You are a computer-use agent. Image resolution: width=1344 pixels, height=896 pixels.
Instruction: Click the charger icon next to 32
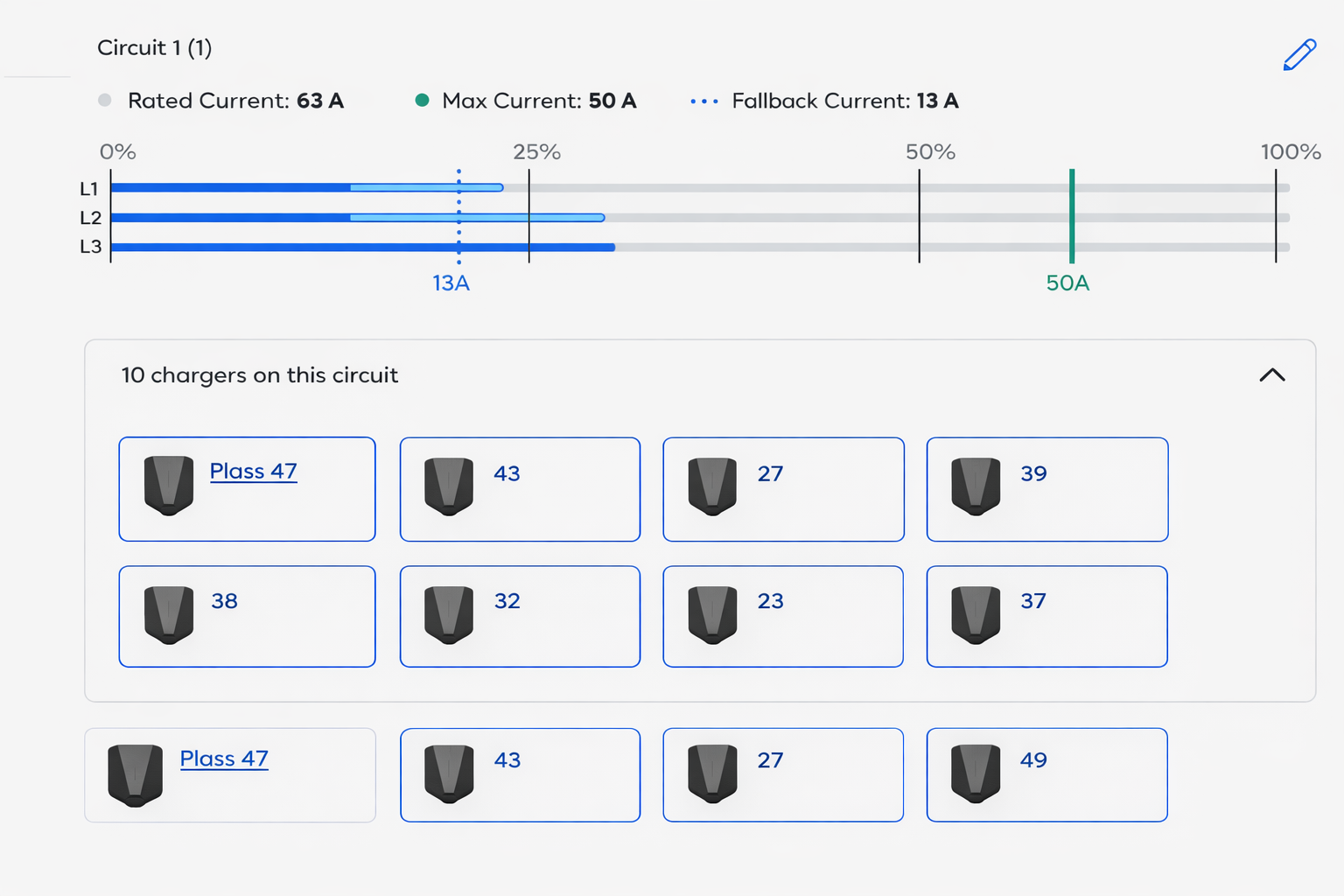(449, 615)
